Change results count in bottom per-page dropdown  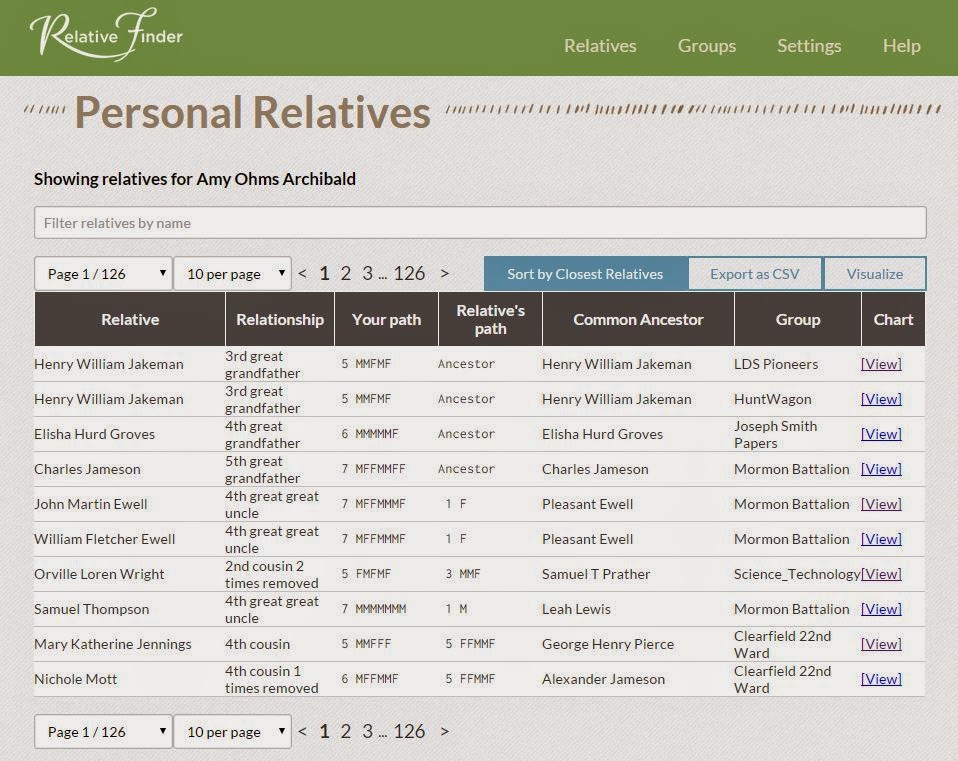[232, 731]
